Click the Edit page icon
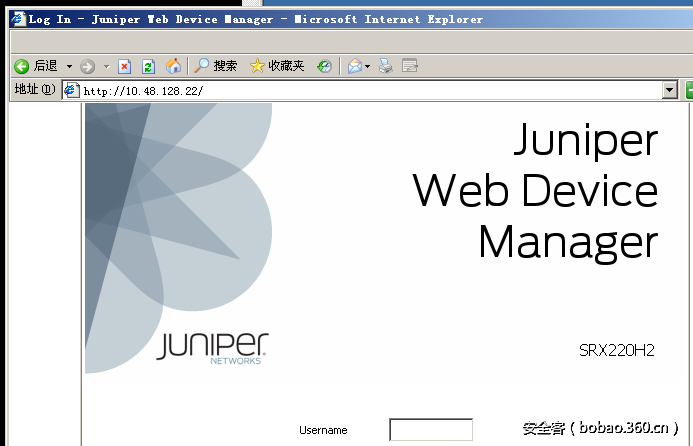The height and width of the screenshot is (446, 693). pyautogui.click(x=410, y=66)
